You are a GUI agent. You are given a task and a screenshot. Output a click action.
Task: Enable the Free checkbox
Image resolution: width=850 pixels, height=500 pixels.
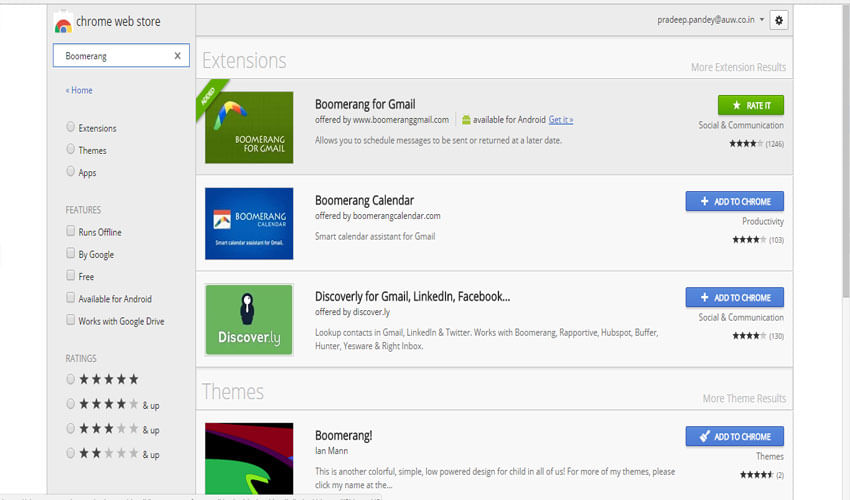(x=70, y=275)
